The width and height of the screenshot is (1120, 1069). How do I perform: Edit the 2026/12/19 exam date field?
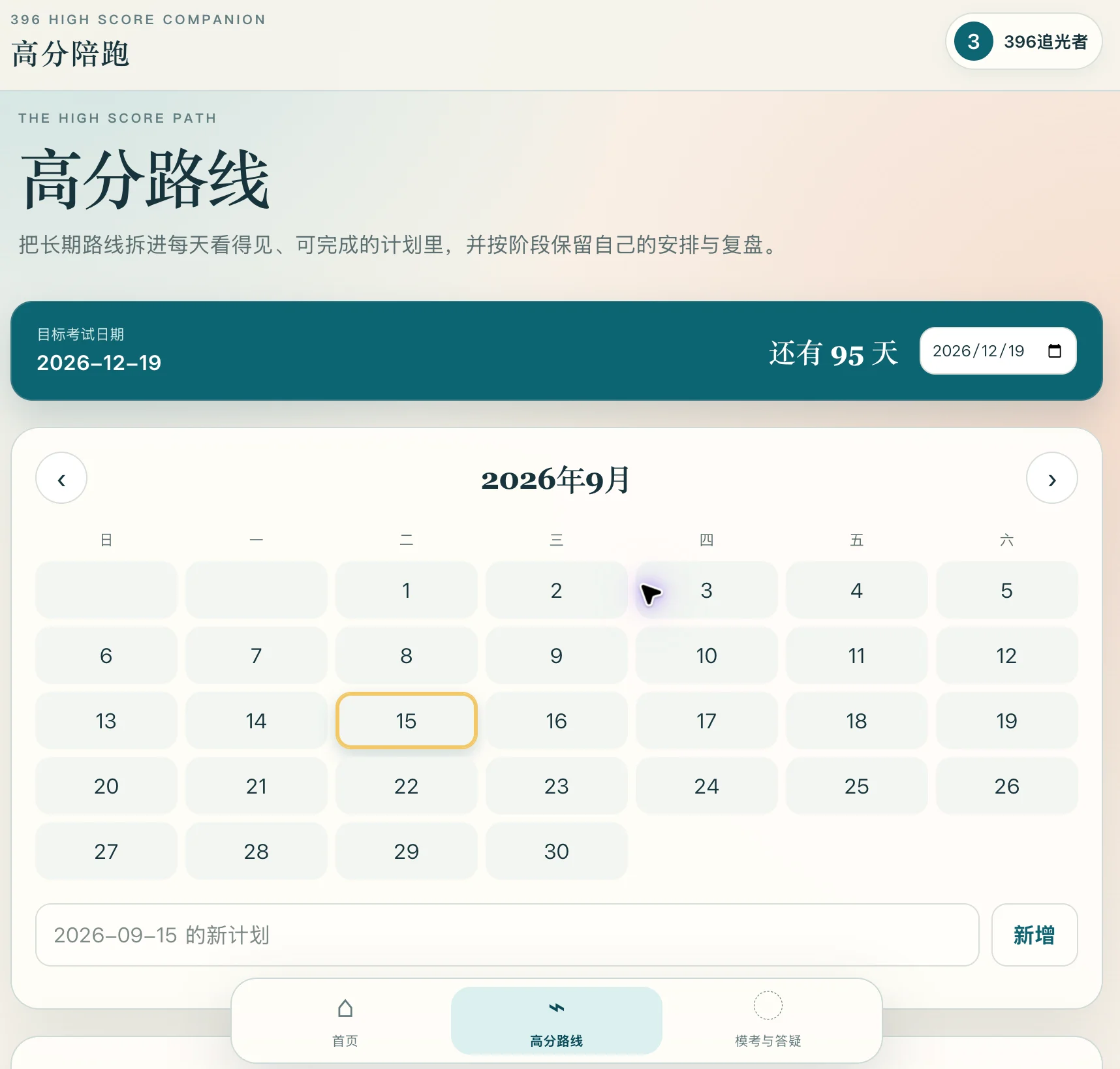[997, 351]
